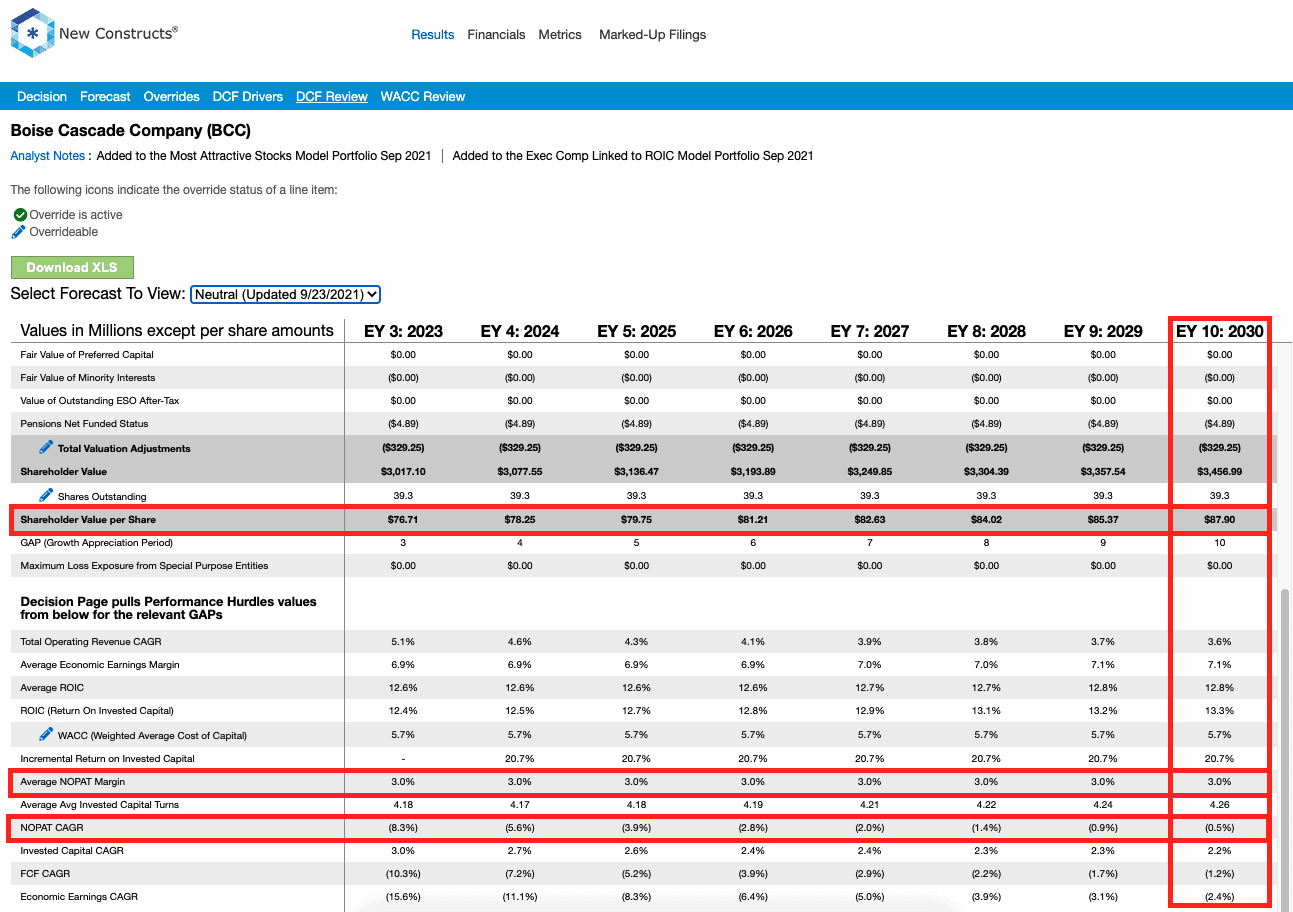Click the 4.26 invested capital turns cell
Viewport: 1293px width, 912px height.
[1220, 804]
